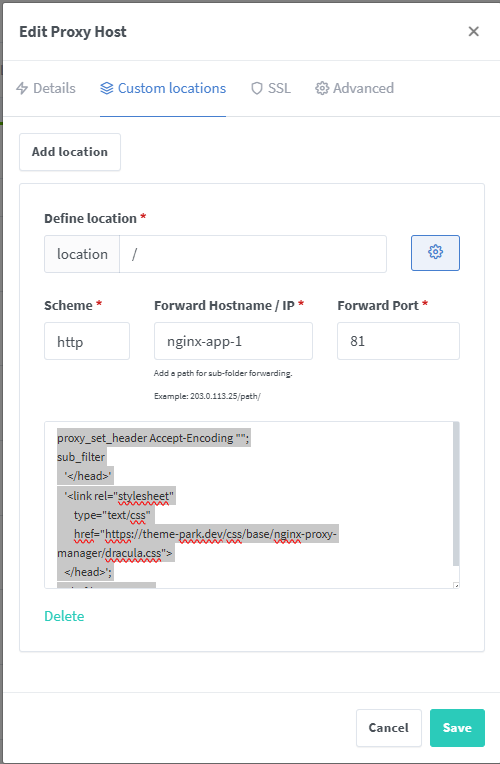The height and width of the screenshot is (764, 500).
Task: Close the Edit Proxy Host dialog
Action: (473, 32)
